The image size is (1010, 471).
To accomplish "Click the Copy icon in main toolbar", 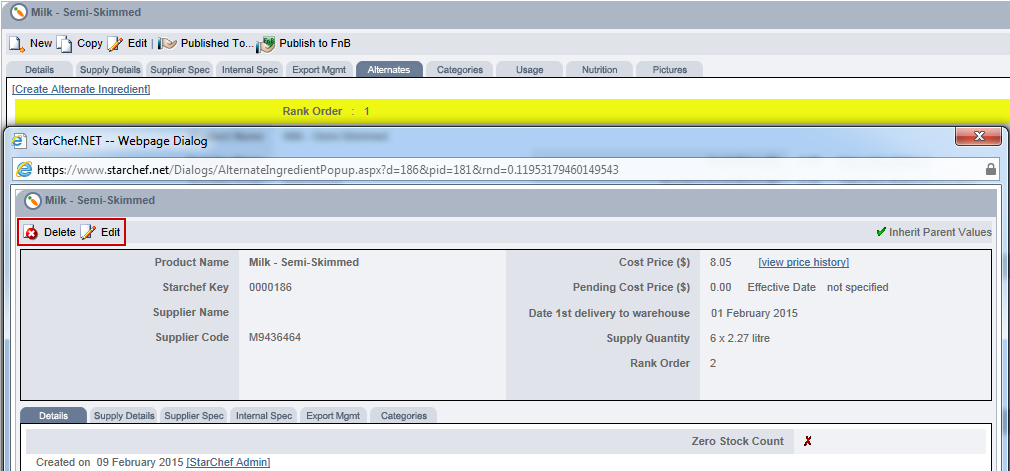I will 65,44.
